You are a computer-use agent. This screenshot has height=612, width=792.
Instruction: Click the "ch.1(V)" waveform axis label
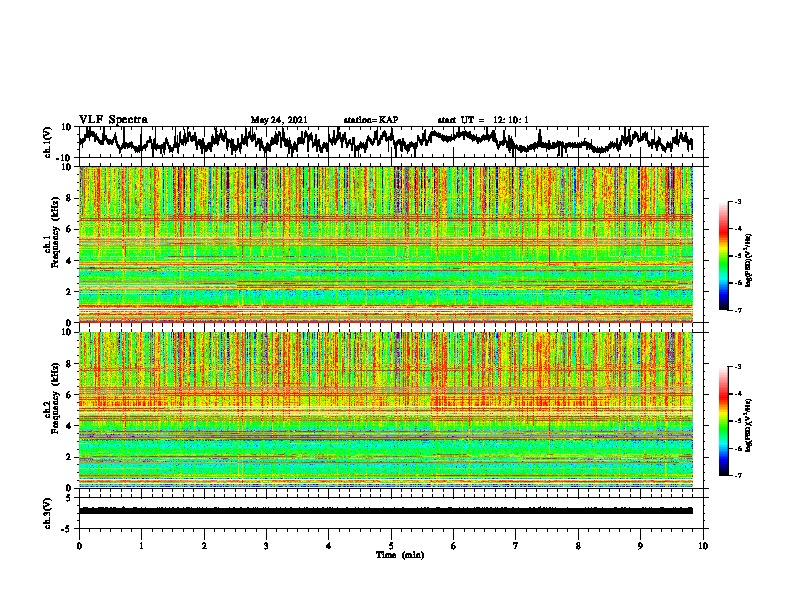coord(48,142)
